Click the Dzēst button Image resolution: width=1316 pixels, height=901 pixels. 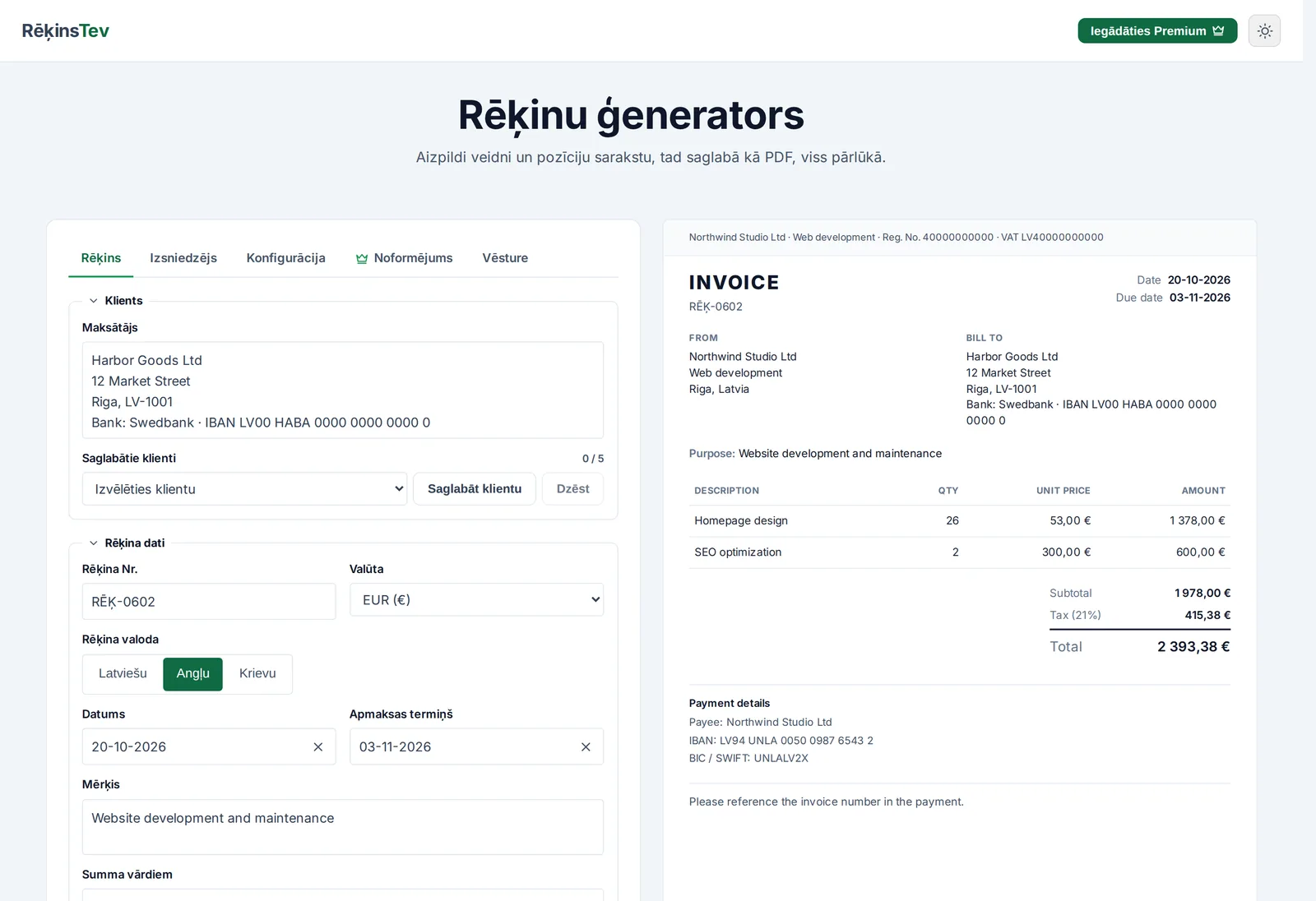[572, 489]
